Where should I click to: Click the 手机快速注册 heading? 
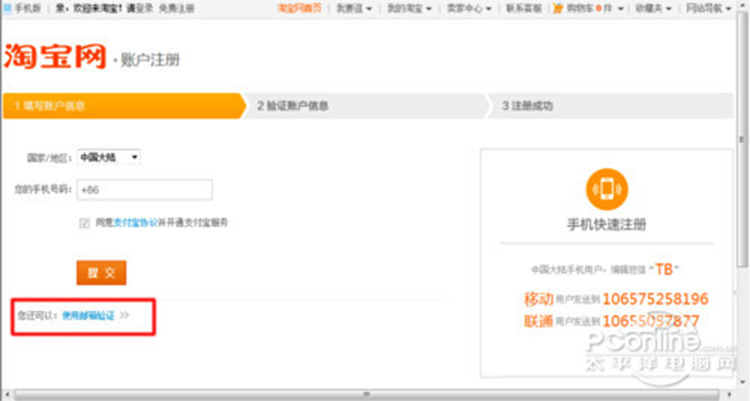coord(607,224)
